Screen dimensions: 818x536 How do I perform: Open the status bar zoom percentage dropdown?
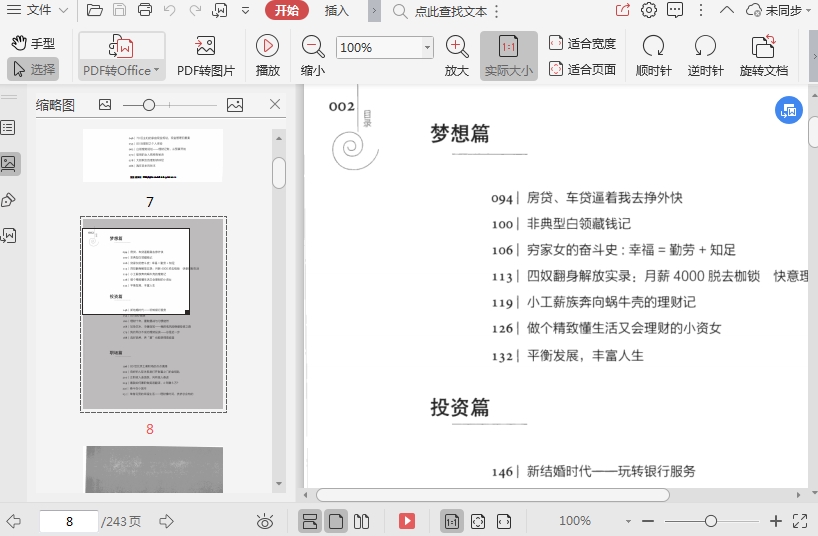(628, 521)
